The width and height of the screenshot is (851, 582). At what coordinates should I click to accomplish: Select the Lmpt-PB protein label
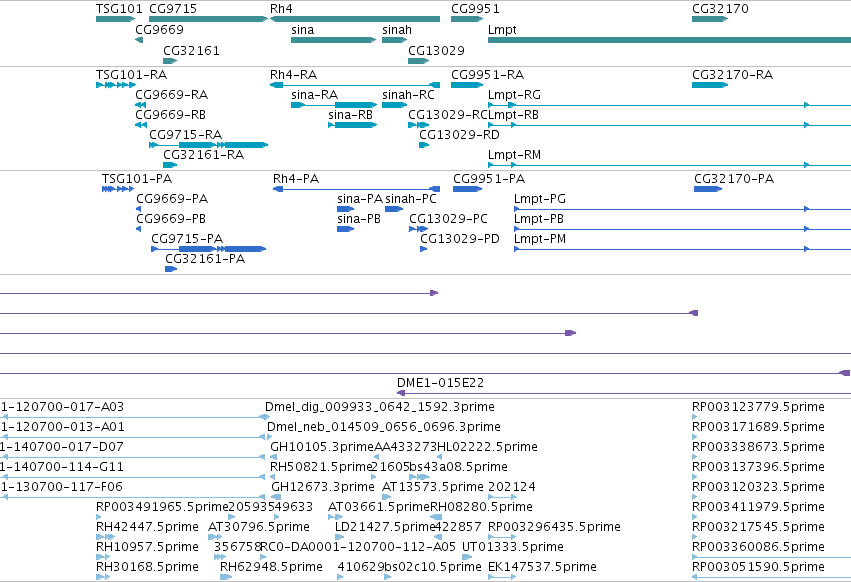click(x=539, y=219)
